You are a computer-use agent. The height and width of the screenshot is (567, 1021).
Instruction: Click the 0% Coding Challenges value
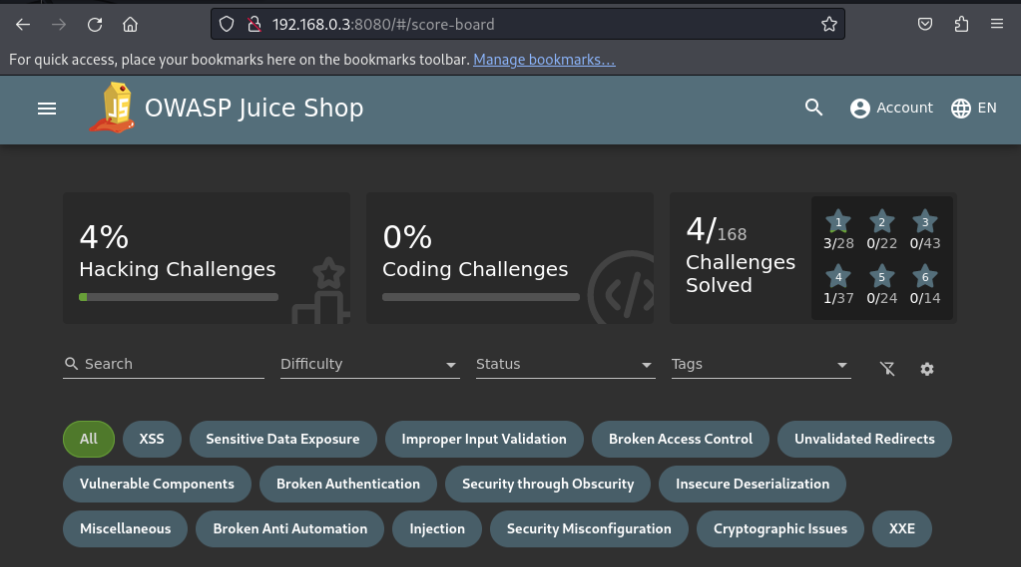(407, 237)
